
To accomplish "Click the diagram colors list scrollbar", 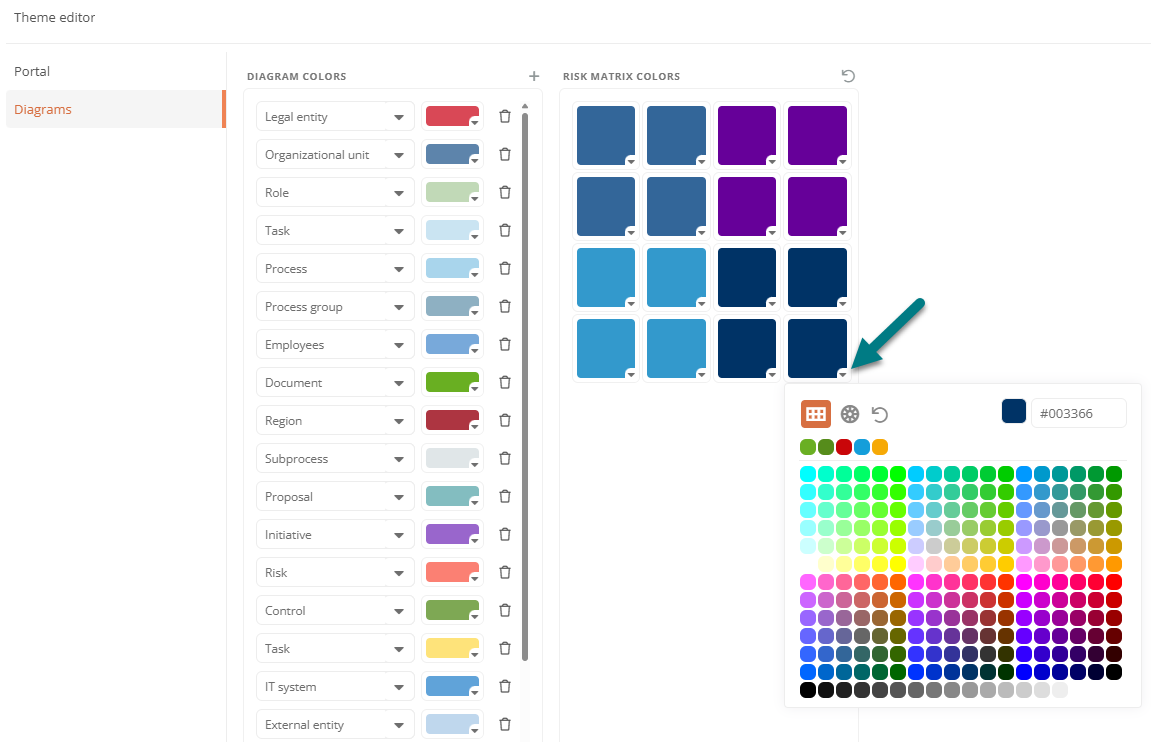I will (x=525, y=385).
